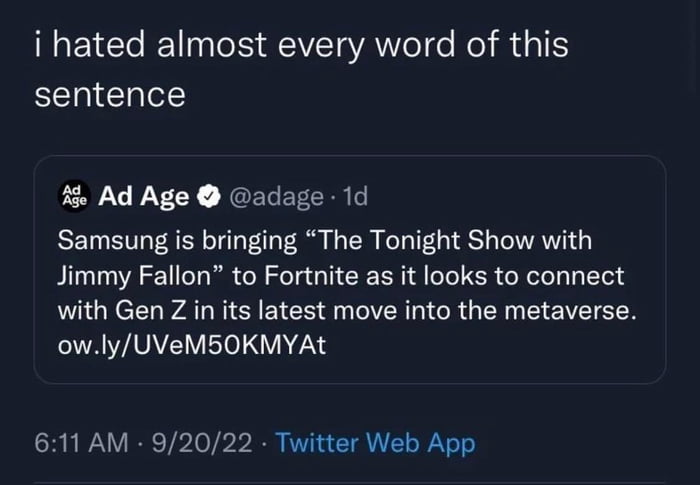The image size is (700, 485).
Task: Click the Twitter Web App source link
Action: tap(375, 443)
